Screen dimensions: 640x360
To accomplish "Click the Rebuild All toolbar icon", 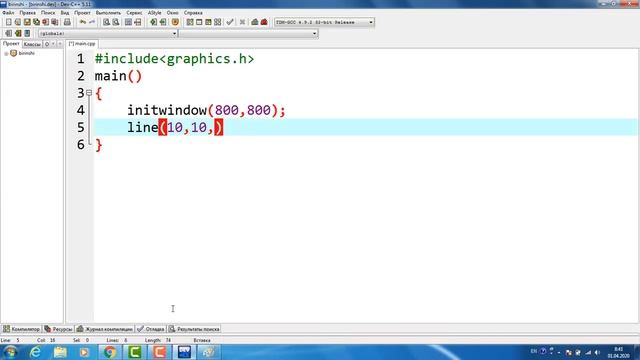I will point(218,22).
